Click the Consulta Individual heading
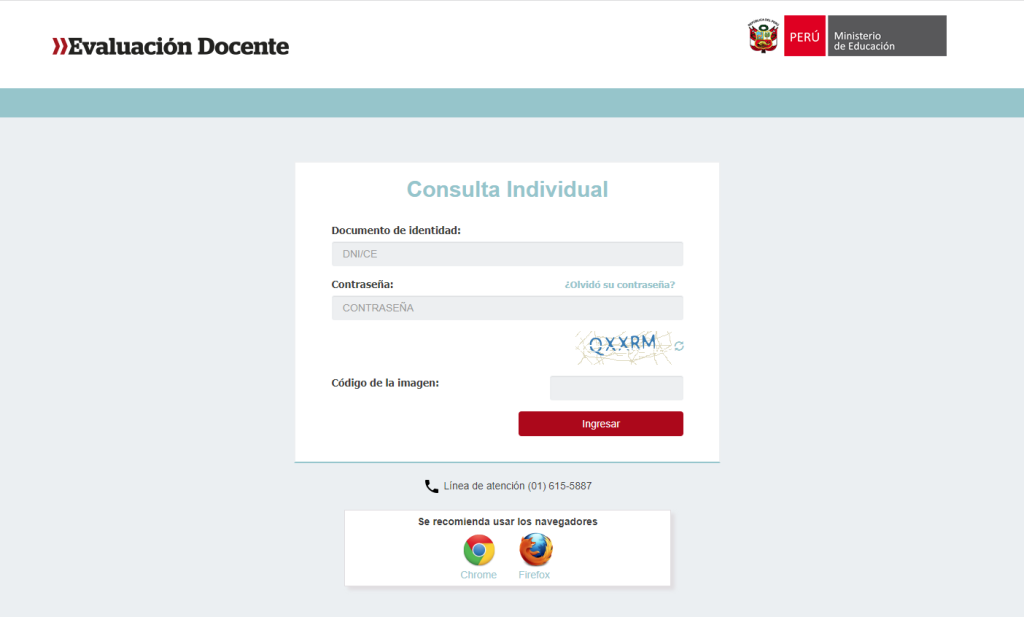1024x617 pixels. [507, 189]
